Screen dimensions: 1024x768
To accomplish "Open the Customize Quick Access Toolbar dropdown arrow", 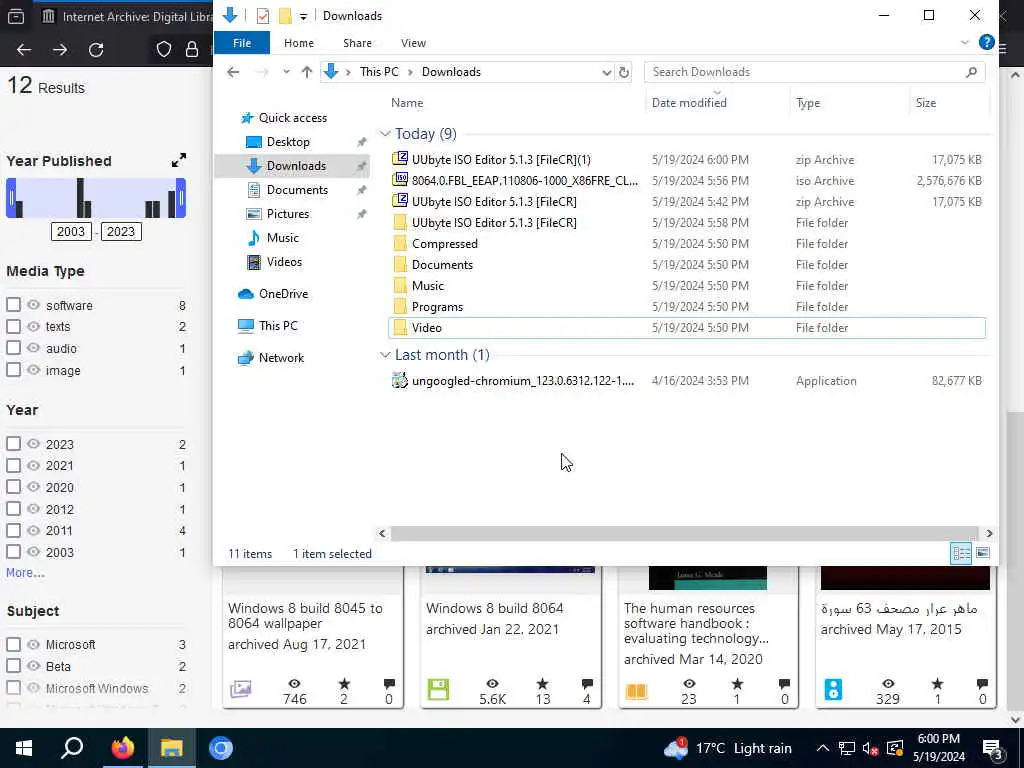I will click(x=303, y=16).
